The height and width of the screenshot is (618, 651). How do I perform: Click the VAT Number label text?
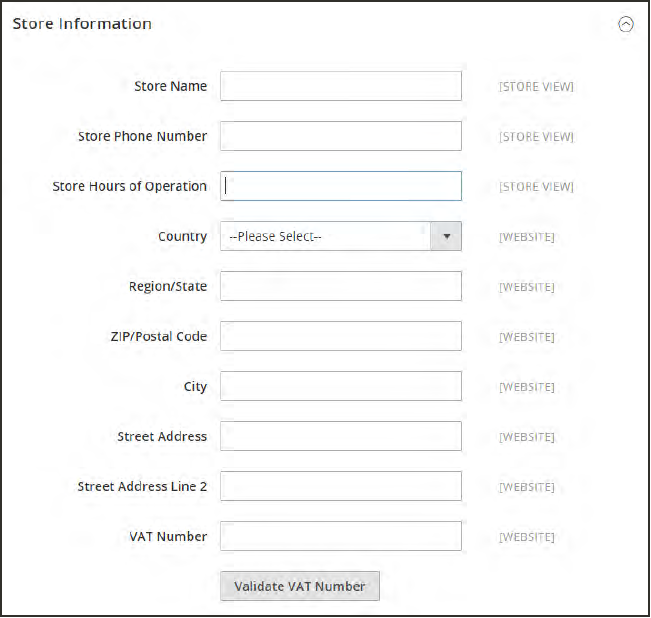point(168,537)
